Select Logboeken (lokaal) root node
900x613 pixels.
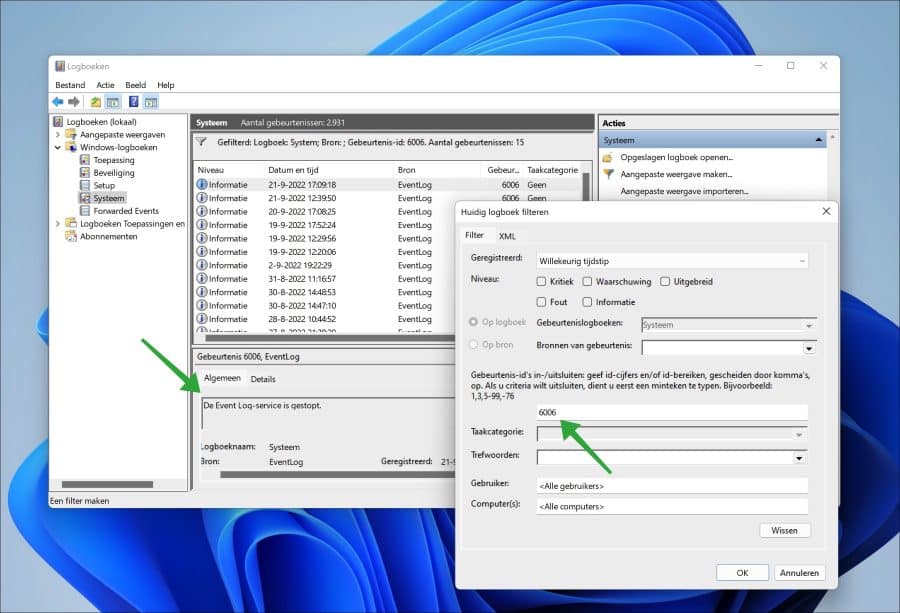coord(101,122)
